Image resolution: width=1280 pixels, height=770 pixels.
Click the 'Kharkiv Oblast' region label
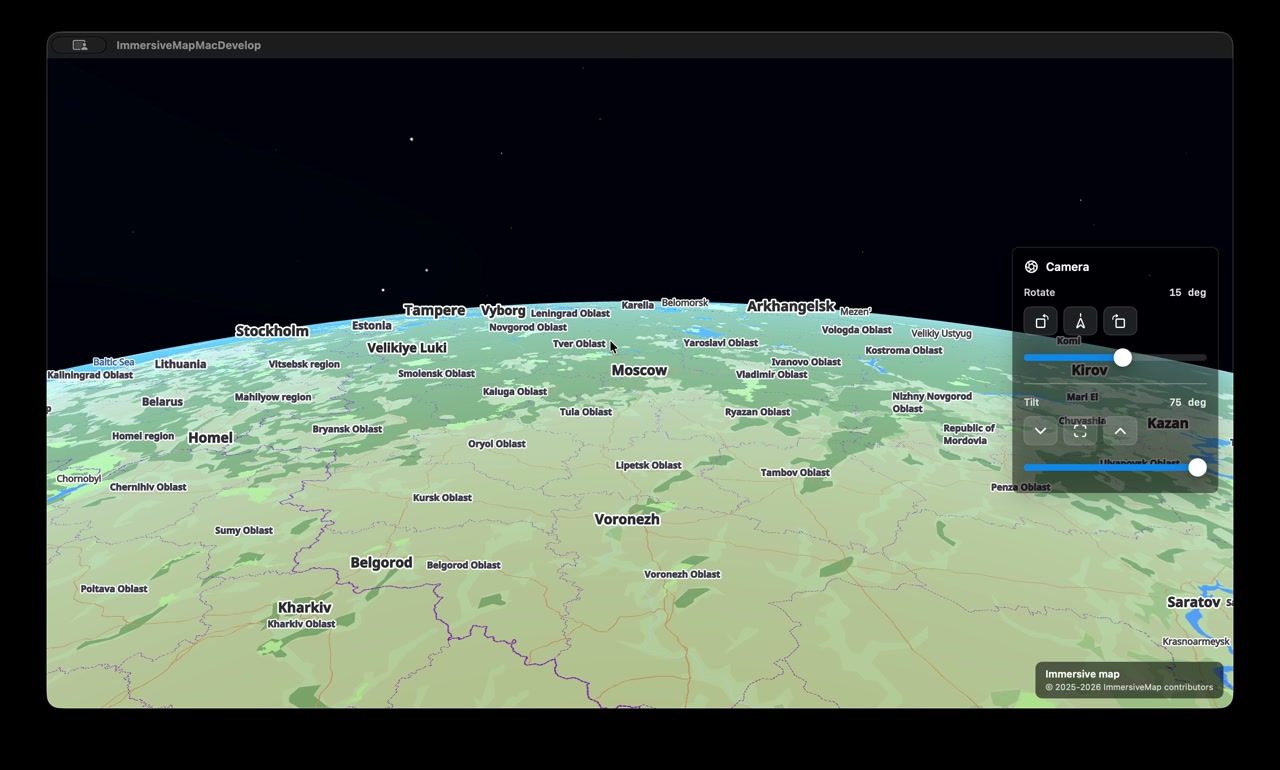pos(301,624)
